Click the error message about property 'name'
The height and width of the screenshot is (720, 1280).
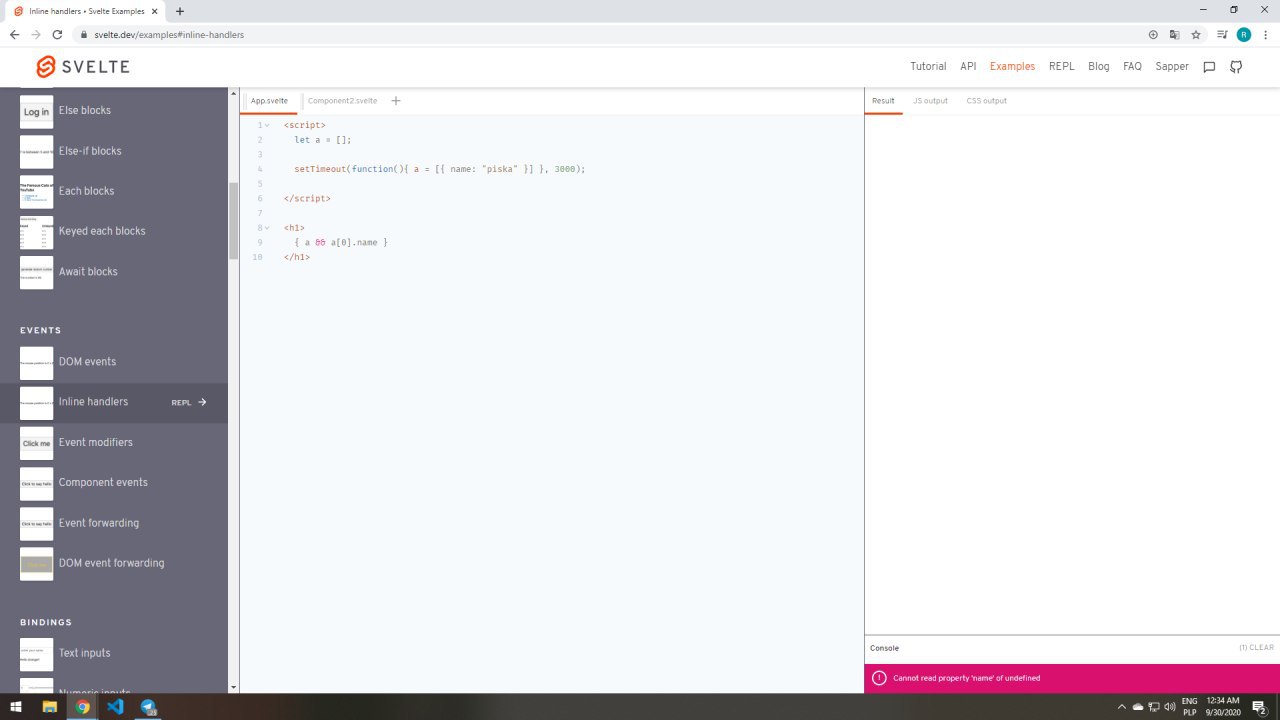(966, 678)
